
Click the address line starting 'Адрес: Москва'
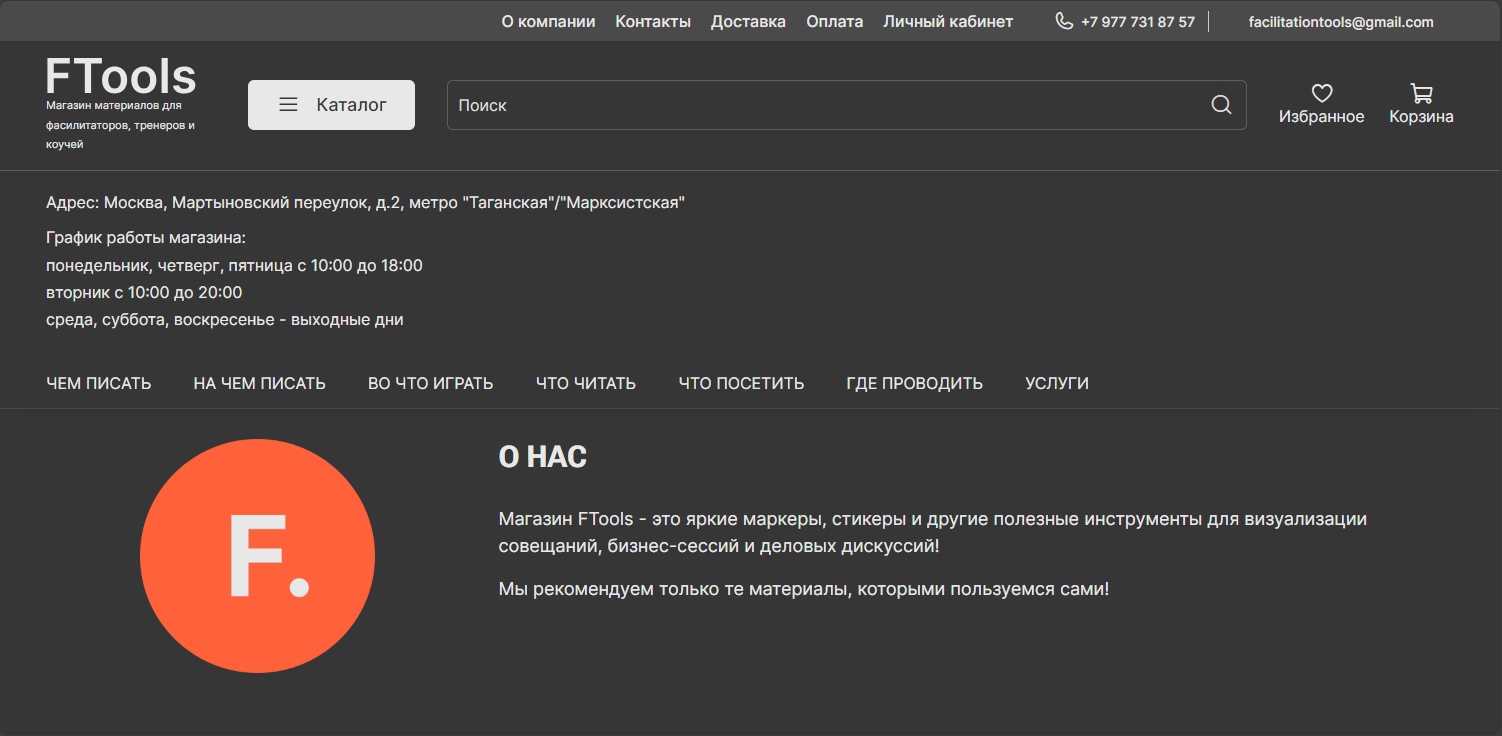[x=365, y=203]
